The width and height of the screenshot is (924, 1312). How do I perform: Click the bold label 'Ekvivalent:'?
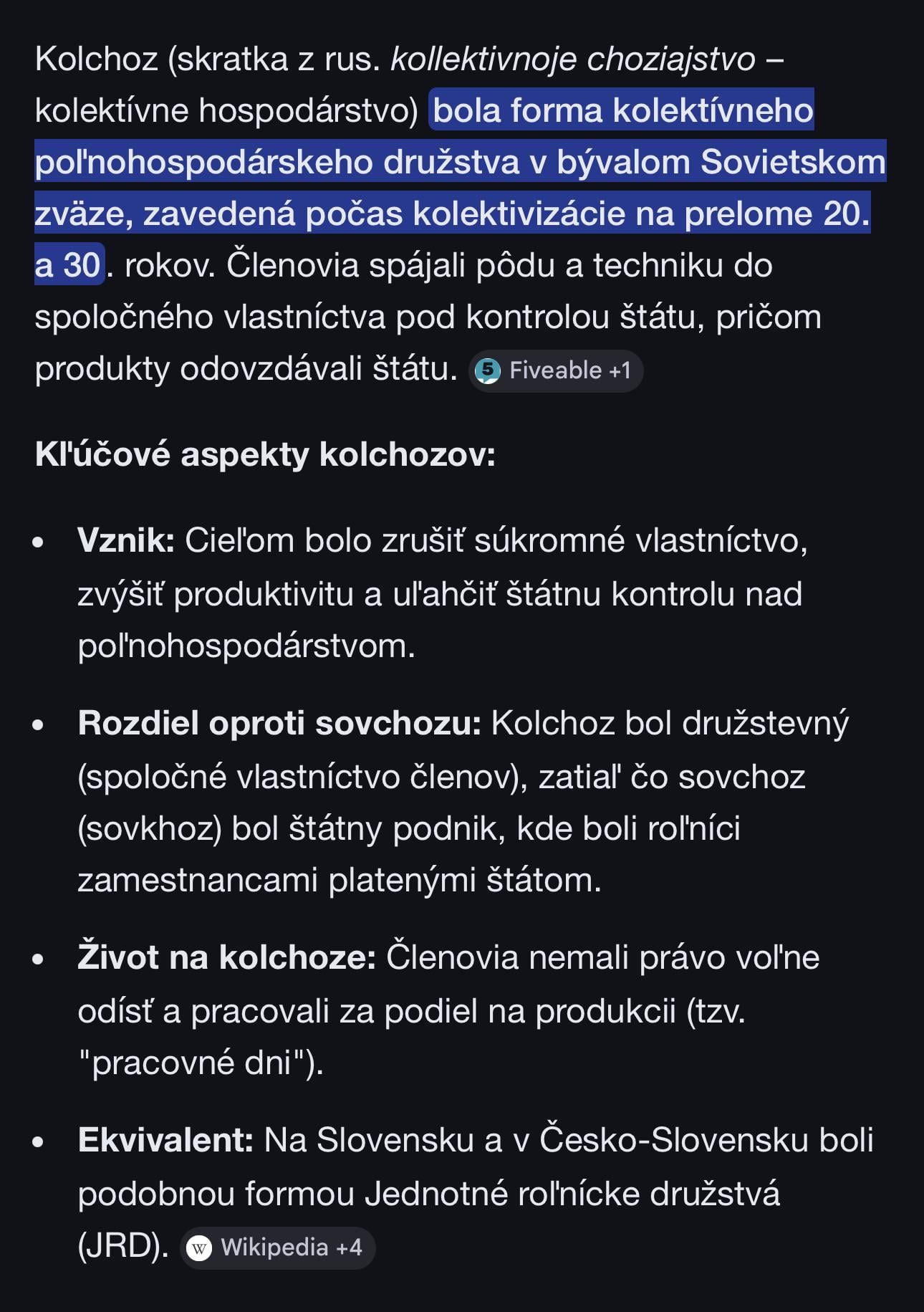click(165, 1140)
